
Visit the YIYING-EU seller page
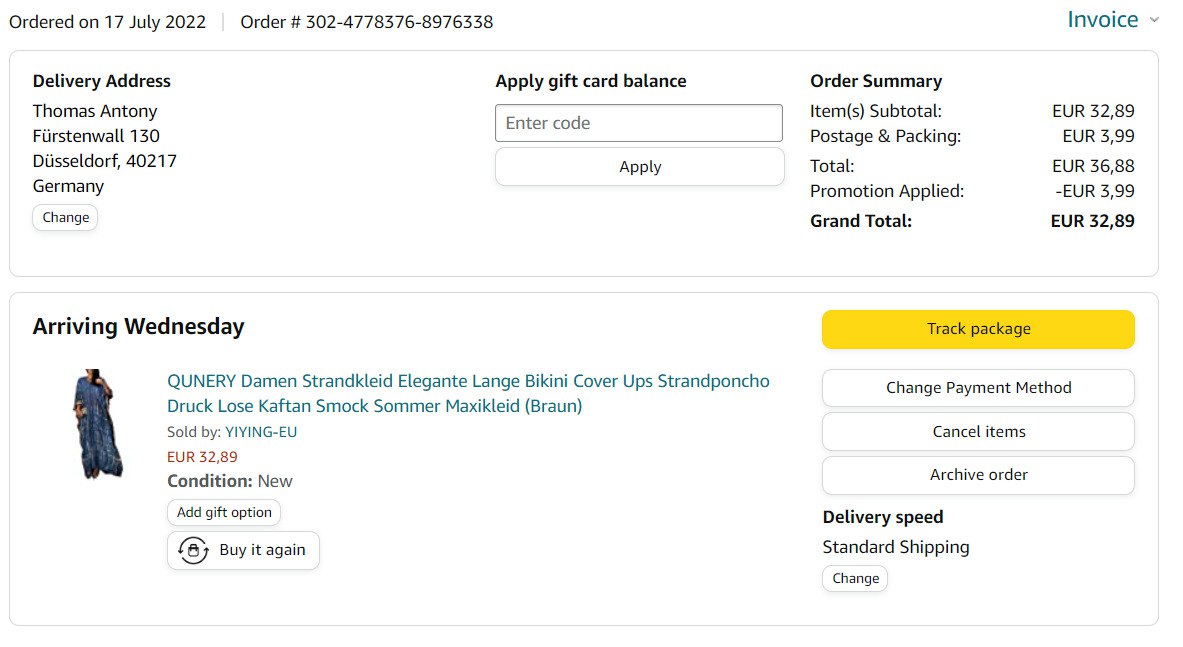click(261, 432)
